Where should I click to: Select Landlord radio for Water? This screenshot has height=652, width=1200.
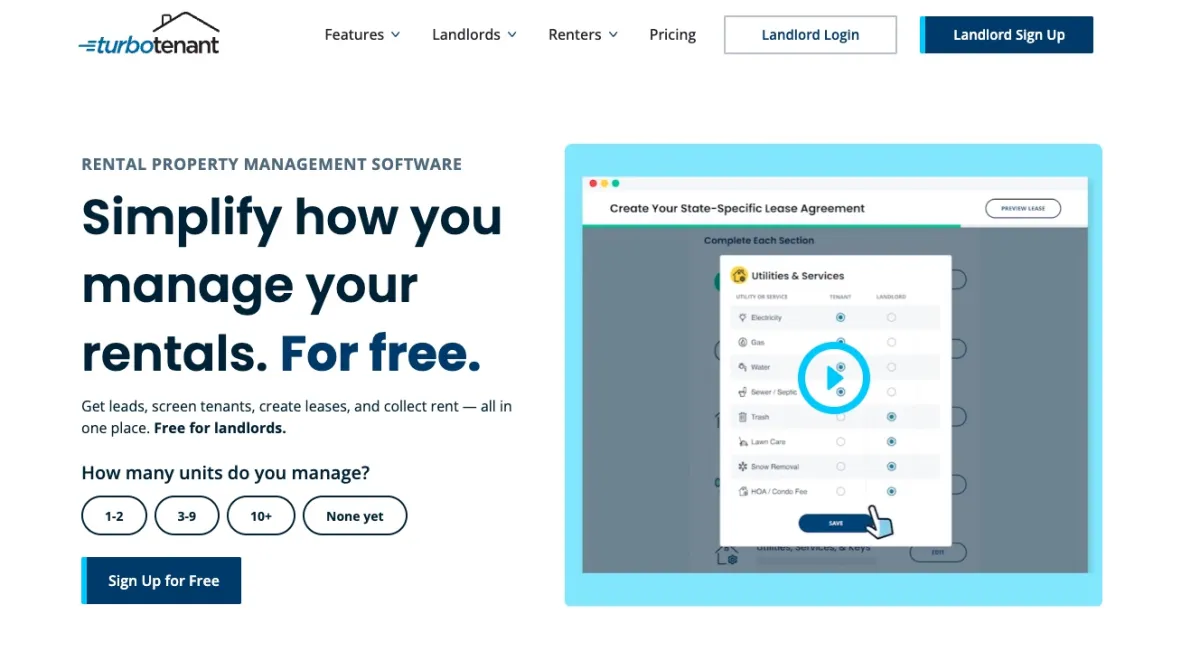[891, 367]
